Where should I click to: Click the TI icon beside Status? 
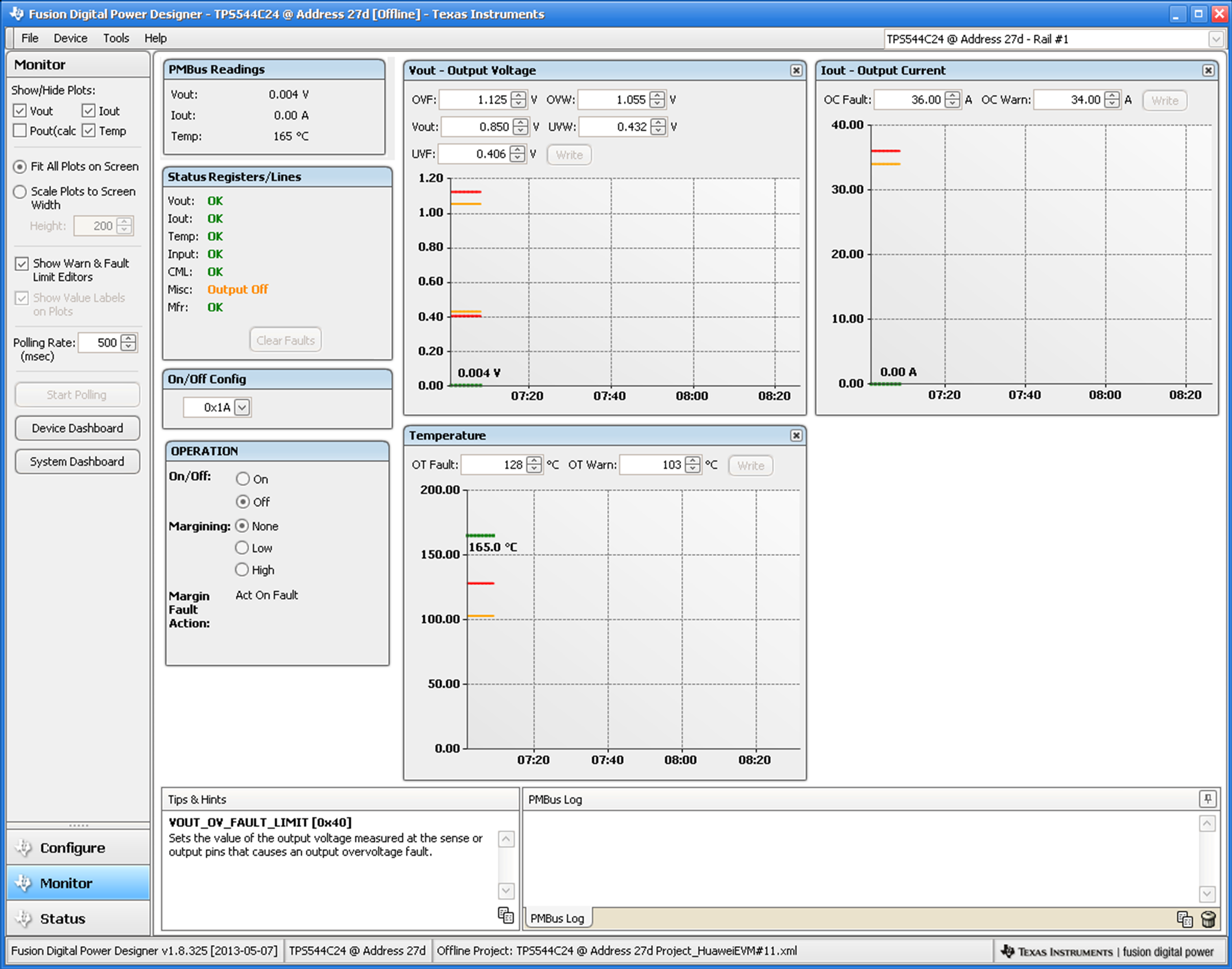tap(23, 919)
